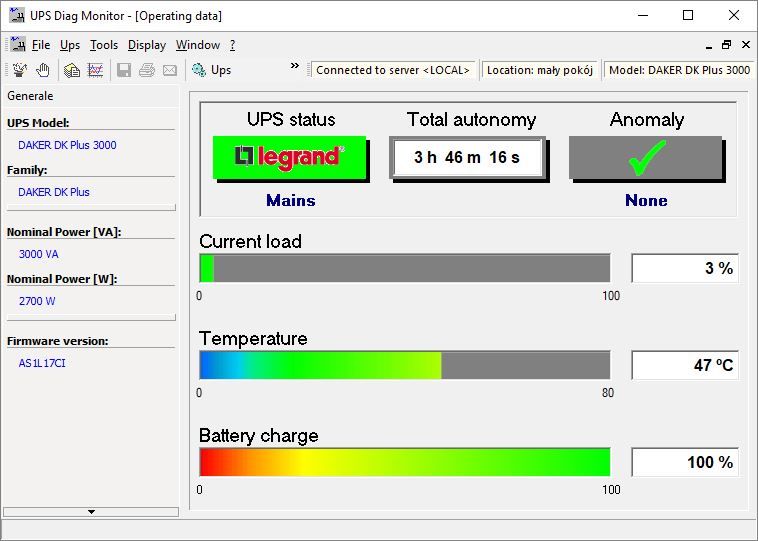Viewport: 758px width, 541px height.
Task: Click the Location: mały pokój status
Action: coord(540,70)
